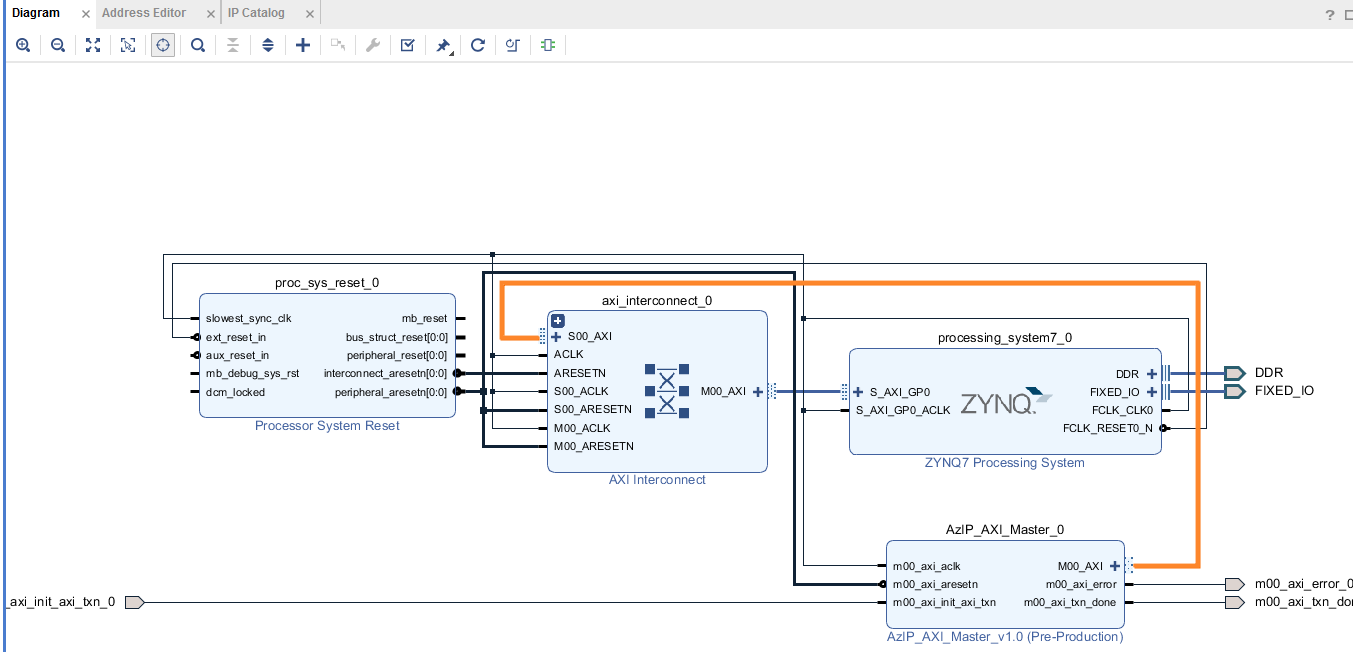The image size is (1353, 652).
Task: Expand the DDR interface on processing_system7_0
Action: (x=1152, y=374)
